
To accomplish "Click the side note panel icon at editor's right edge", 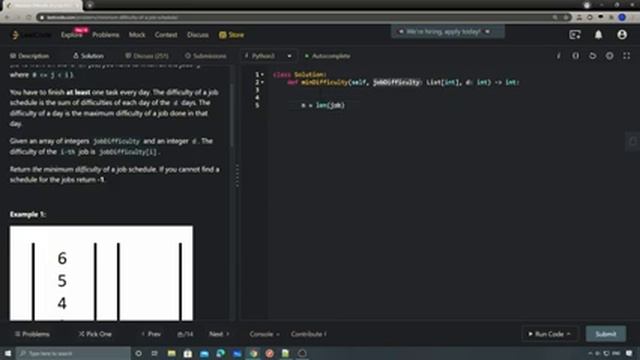I will [633, 142].
